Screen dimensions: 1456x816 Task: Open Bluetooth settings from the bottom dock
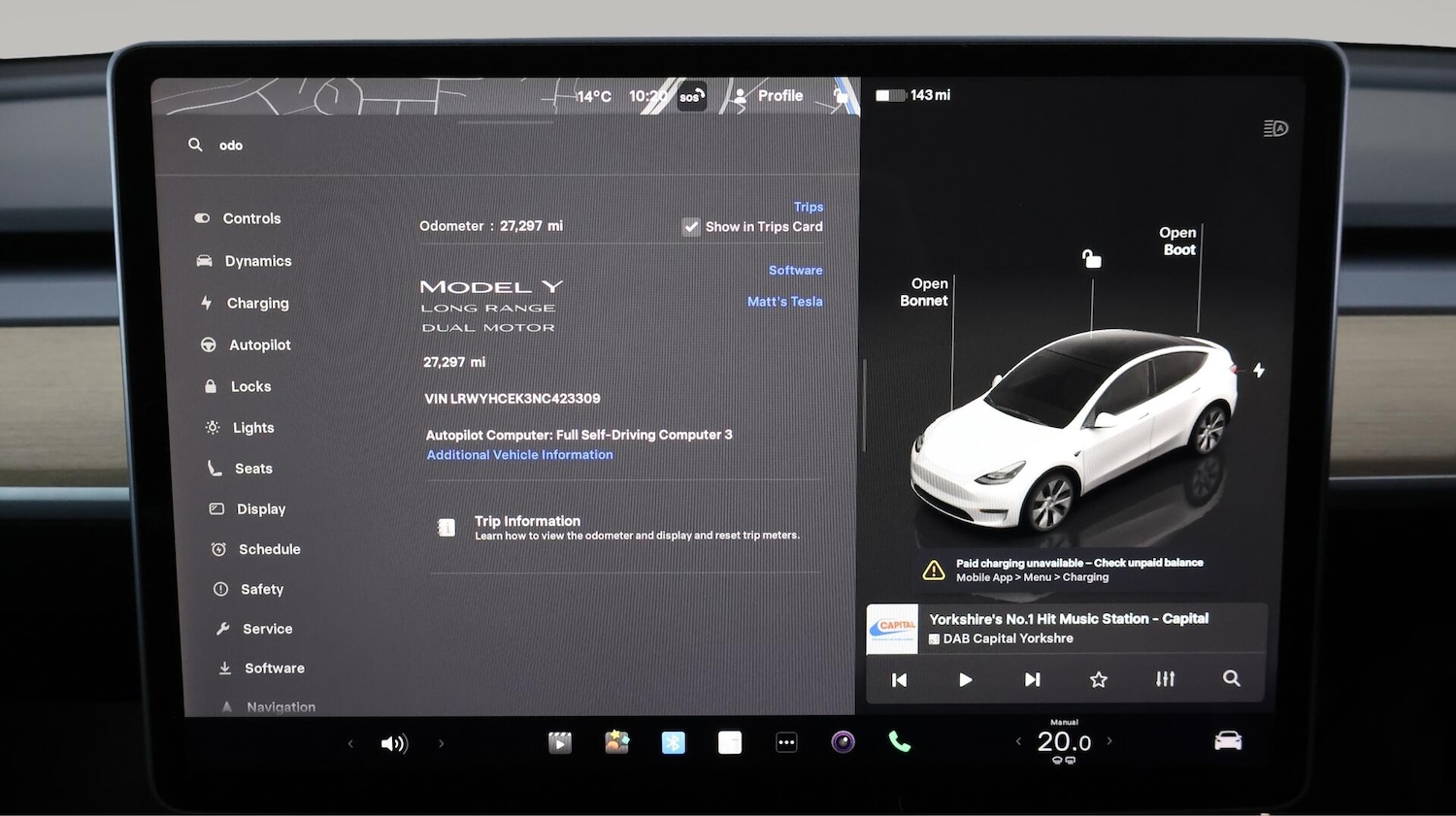coord(674,742)
